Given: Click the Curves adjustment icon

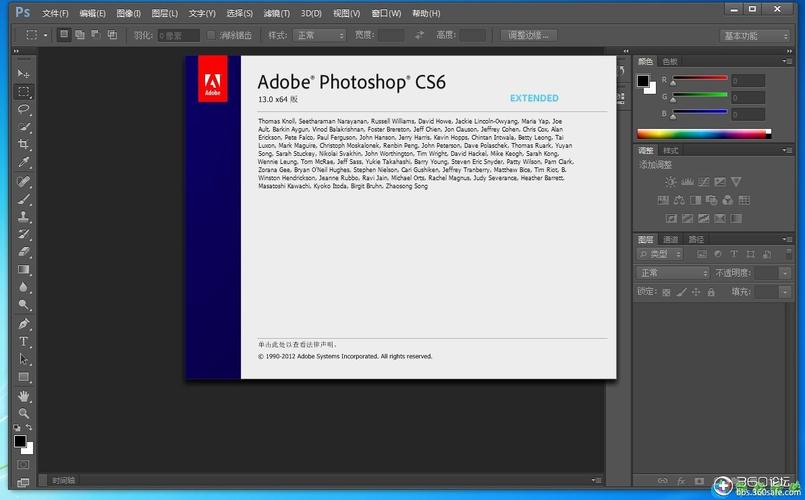Looking at the screenshot, I should click(703, 182).
